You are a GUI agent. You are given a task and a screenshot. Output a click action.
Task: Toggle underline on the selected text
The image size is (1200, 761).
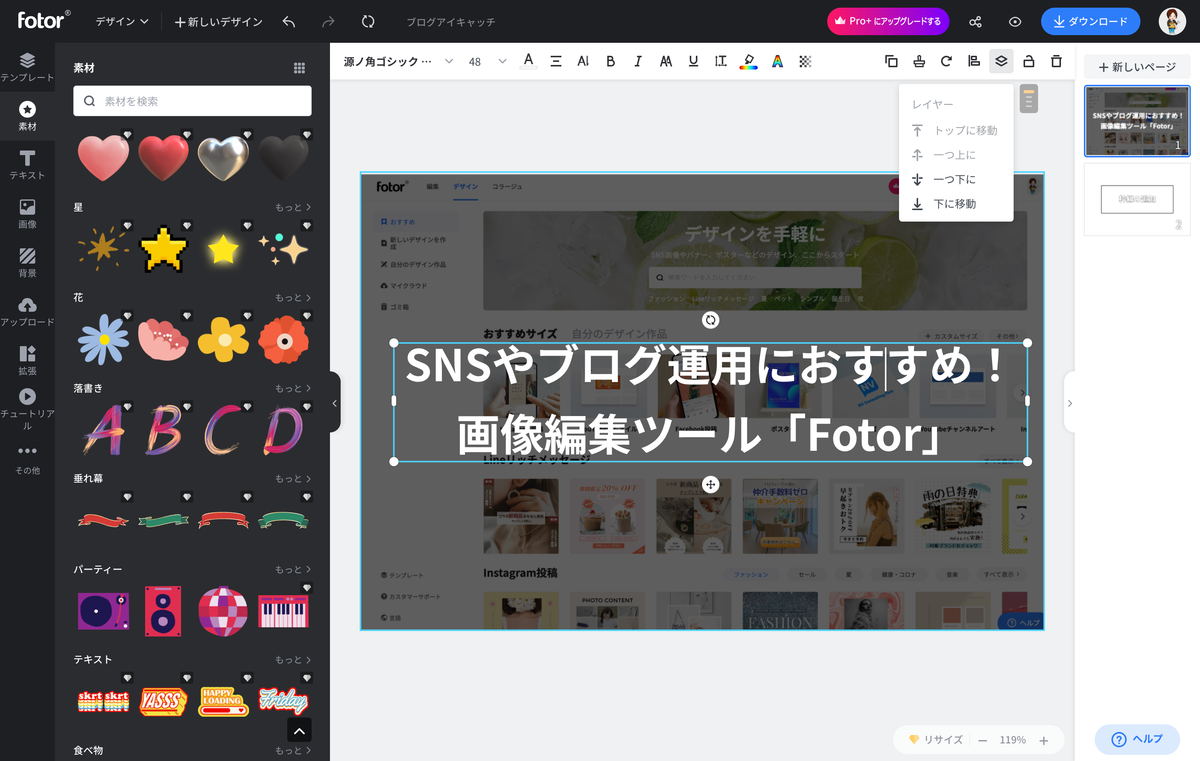pos(693,61)
